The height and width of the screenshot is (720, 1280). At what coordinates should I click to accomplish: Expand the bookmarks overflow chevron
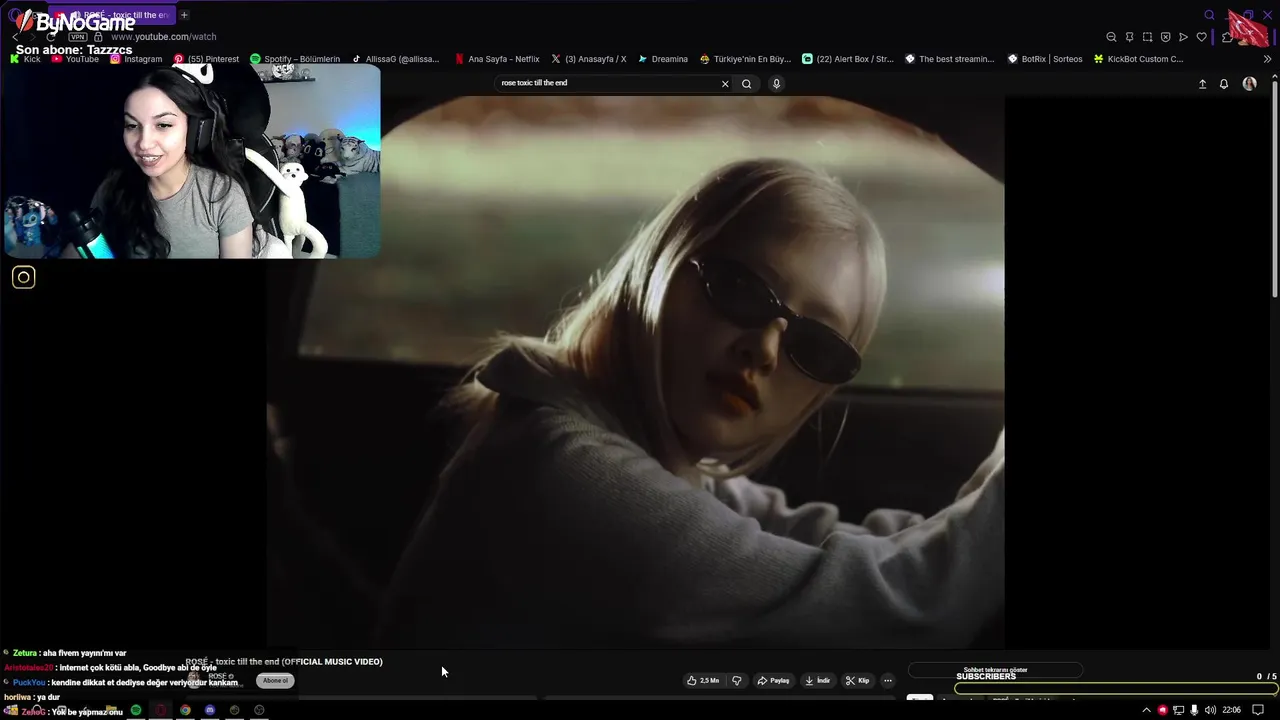pos(1268,59)
